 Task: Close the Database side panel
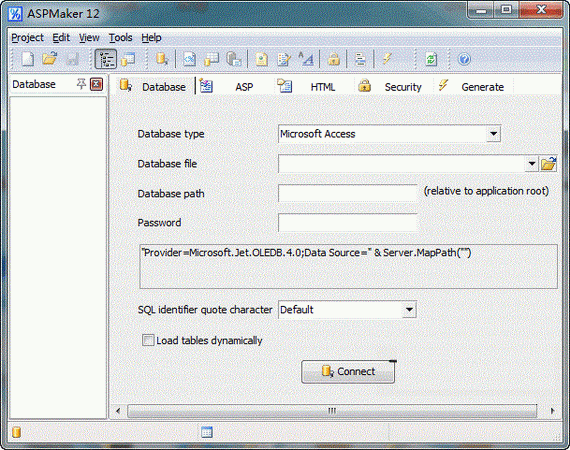[96, 84]
